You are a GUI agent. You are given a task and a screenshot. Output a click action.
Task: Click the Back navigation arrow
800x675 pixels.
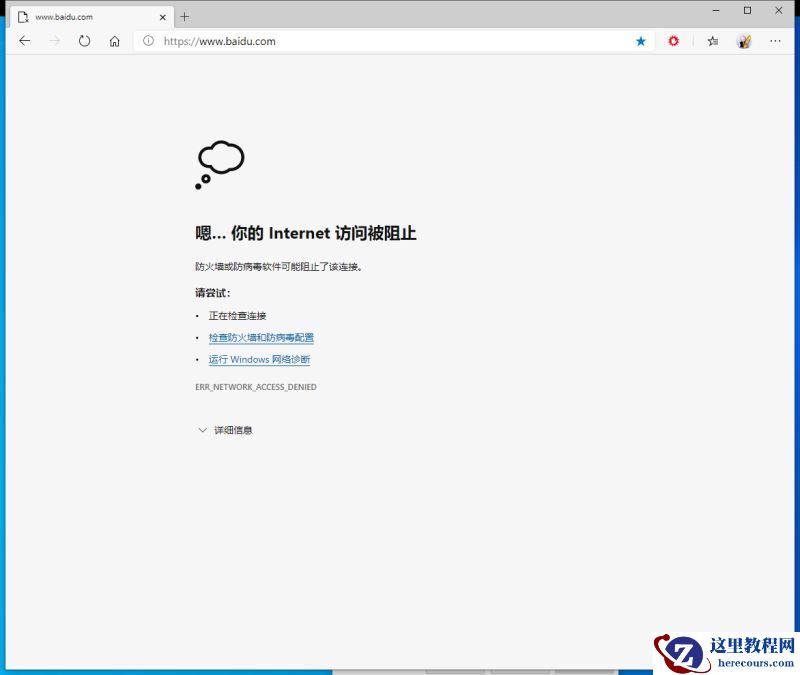coord(24,41)
